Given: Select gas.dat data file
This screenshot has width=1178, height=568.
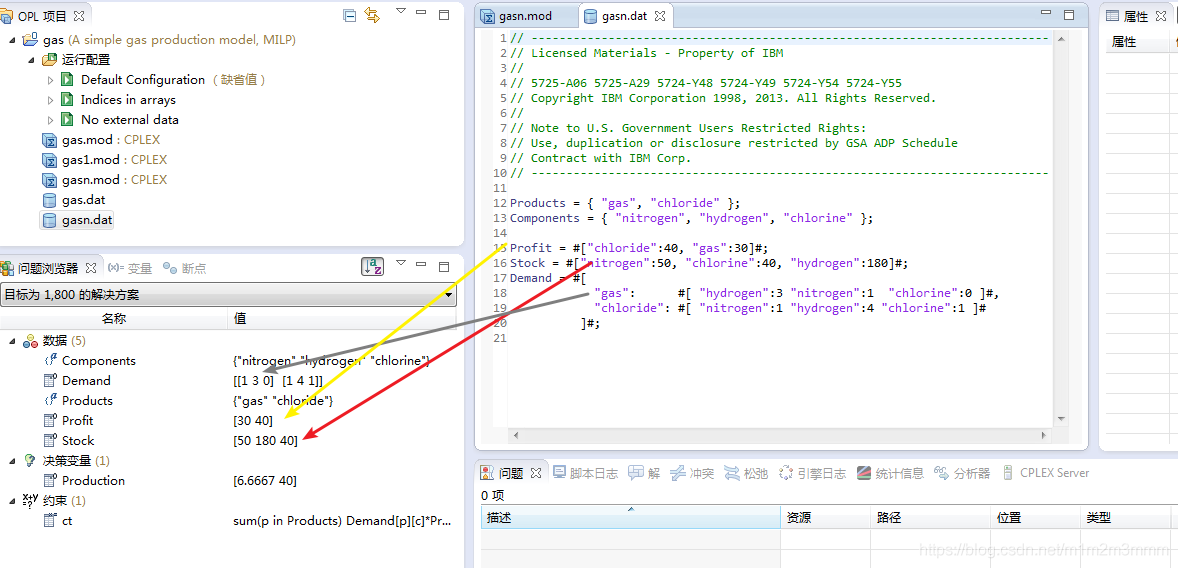Looking at the screenshot, I should [x=74, y=200].
